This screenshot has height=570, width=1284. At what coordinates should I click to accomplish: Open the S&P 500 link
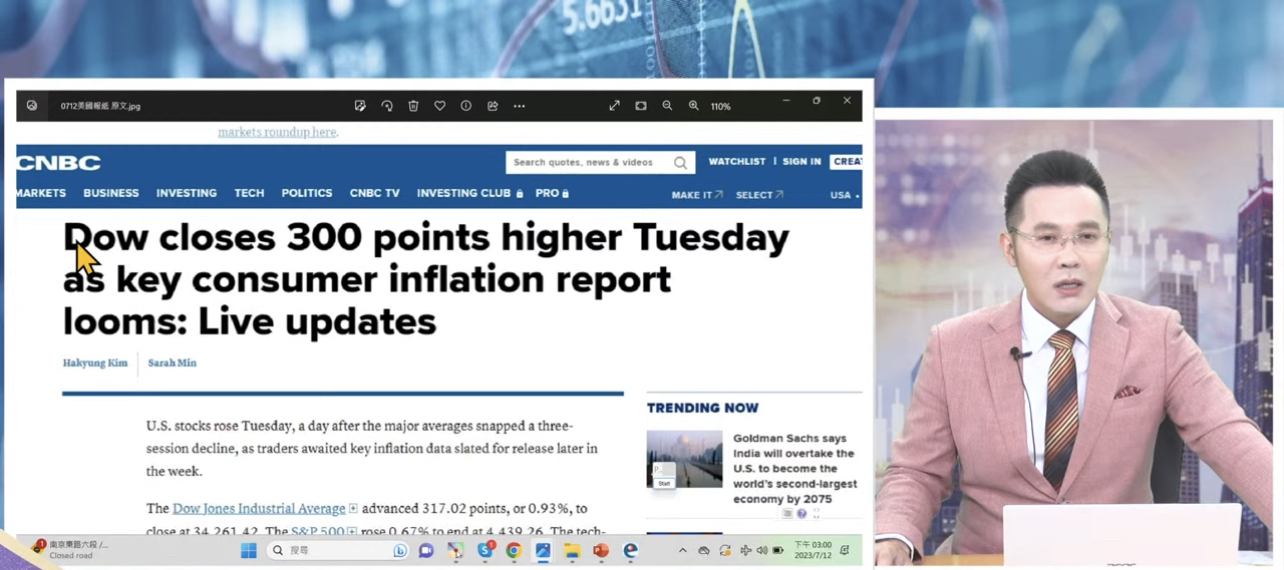318,531
